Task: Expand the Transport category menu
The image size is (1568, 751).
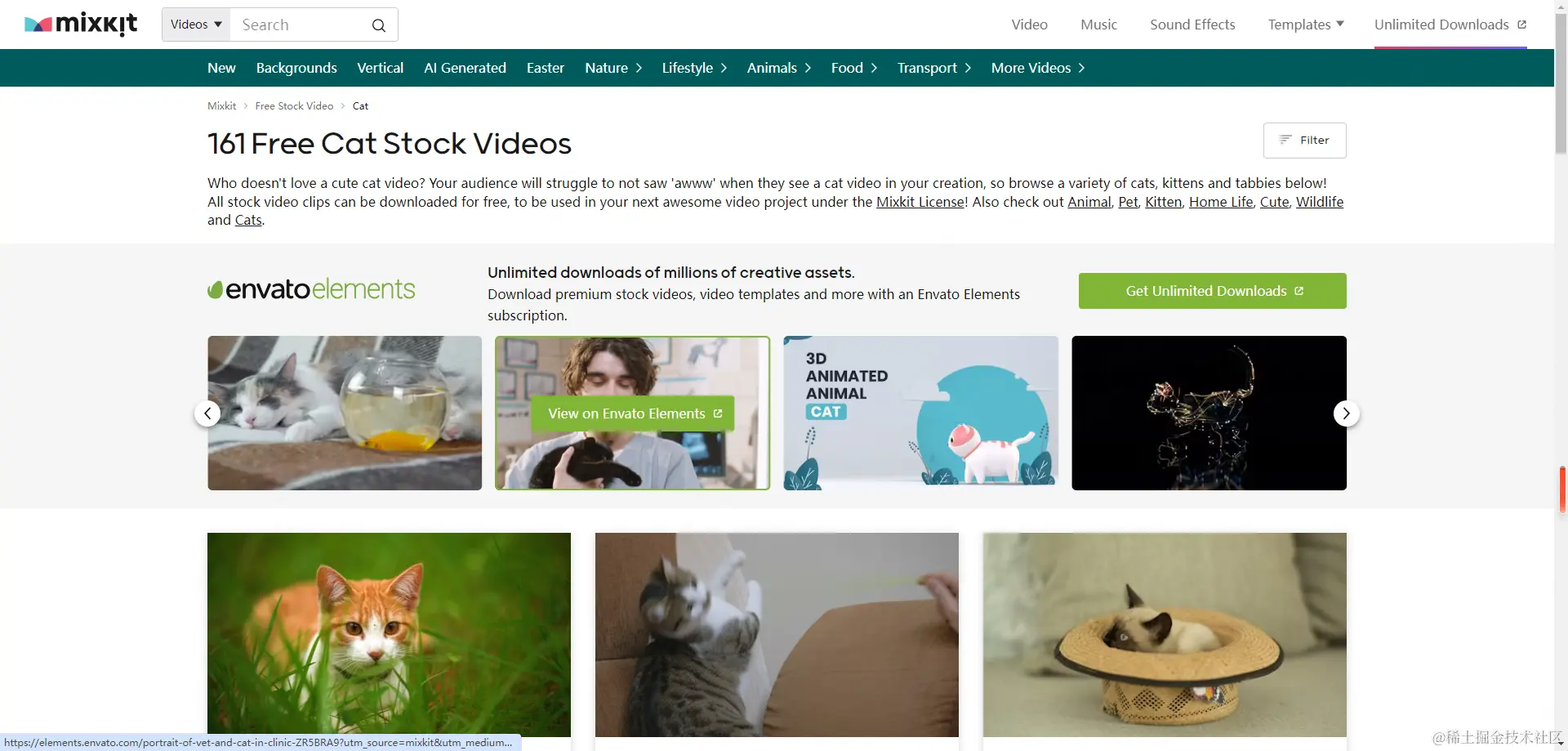Action: coord(934,68)
